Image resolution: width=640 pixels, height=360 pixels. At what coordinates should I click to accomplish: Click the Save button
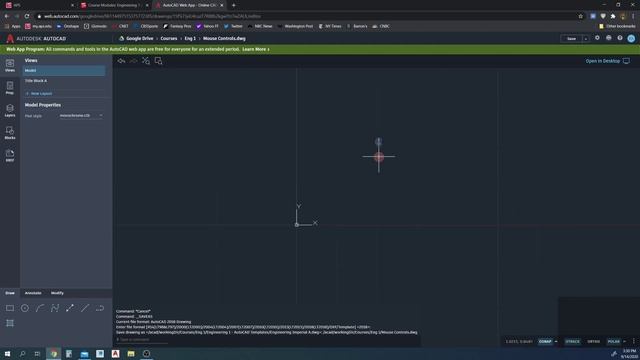click(571, 38)
